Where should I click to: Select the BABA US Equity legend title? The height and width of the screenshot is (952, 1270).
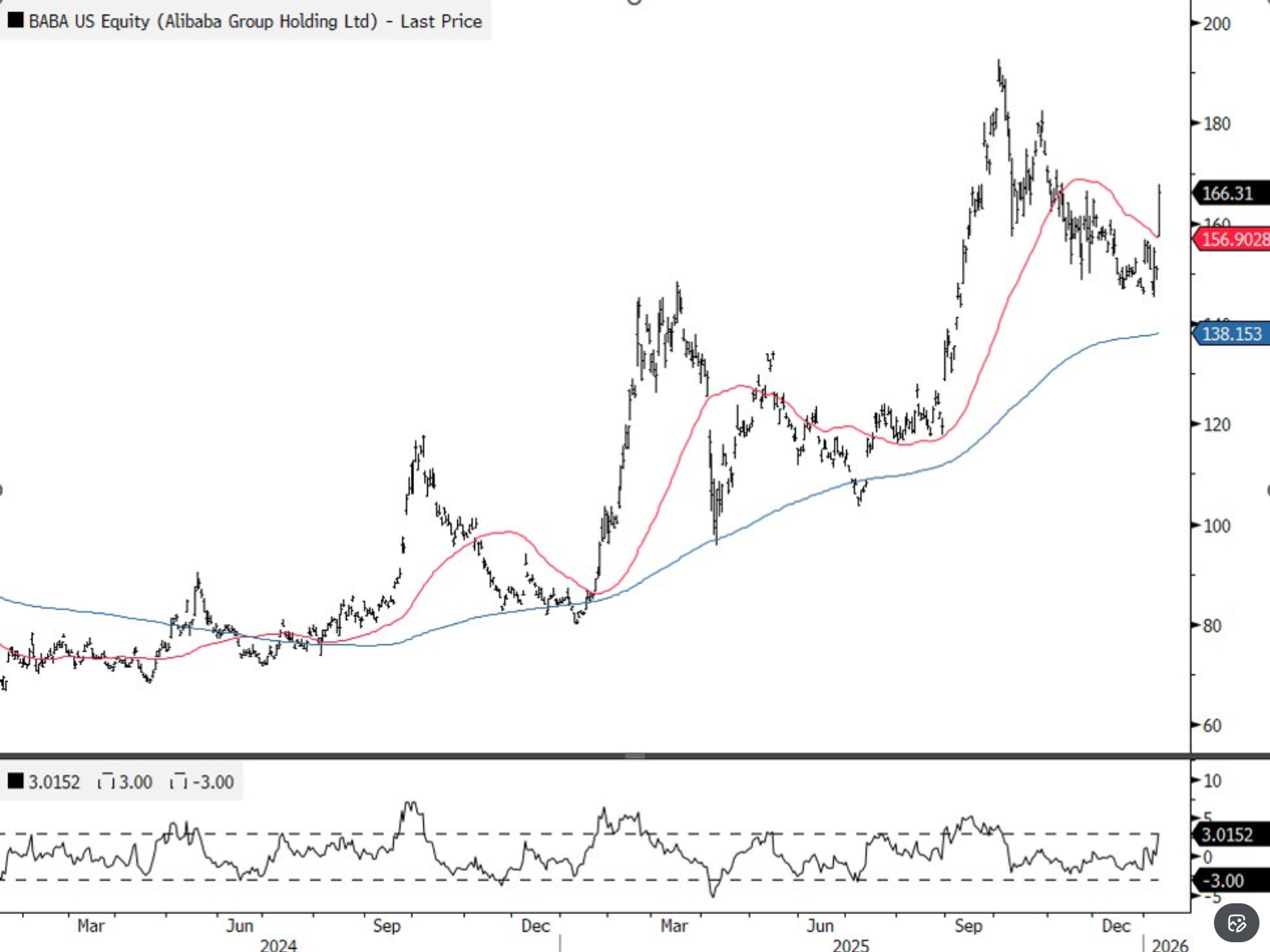[255, 21]
